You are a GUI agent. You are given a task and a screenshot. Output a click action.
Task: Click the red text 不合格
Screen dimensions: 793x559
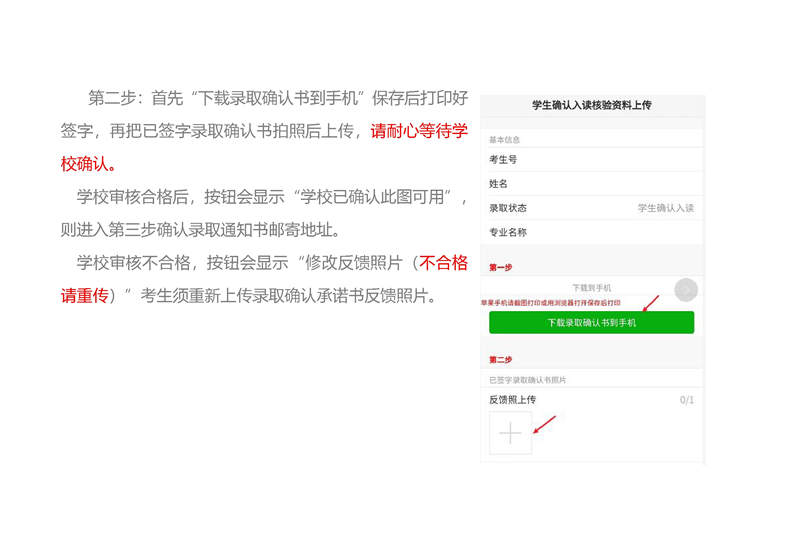point(444,263)
